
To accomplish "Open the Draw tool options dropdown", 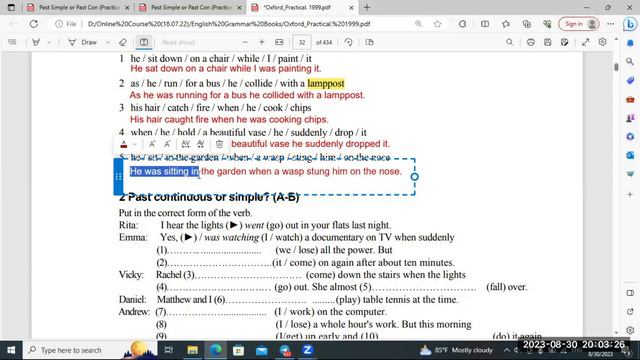I will (108, 42).
